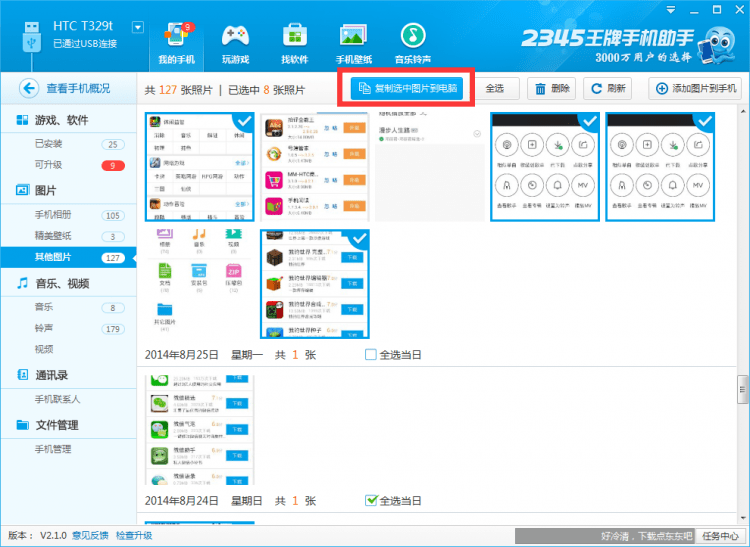Viewport: 750px width, 547px height.
Task: Open the 找软件 app store icon
Action: tap(295, 39)
